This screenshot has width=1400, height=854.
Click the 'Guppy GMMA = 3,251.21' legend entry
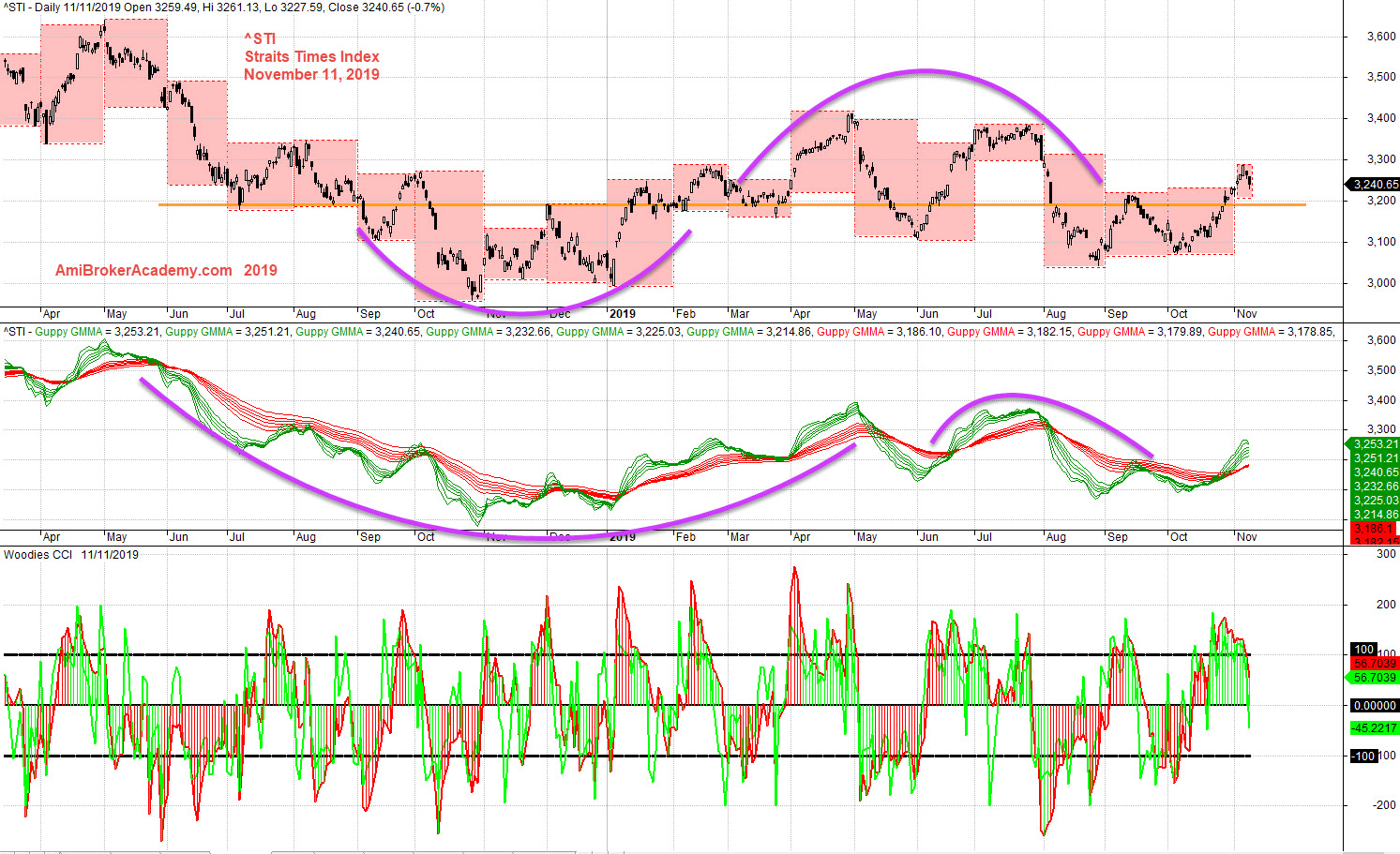(228, 332)
